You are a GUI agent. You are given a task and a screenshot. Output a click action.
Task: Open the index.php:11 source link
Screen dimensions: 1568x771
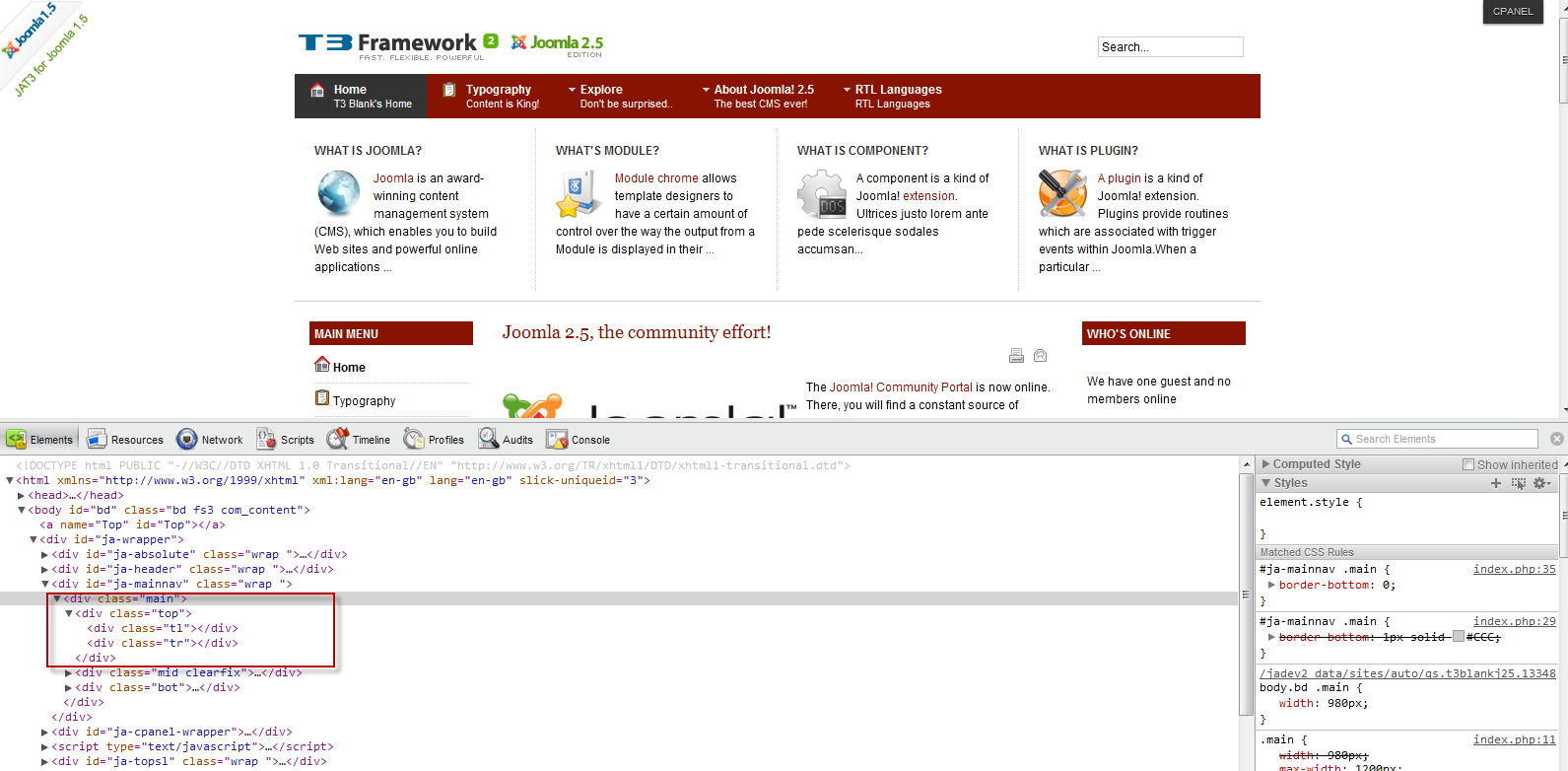[x=1515, y=739]
